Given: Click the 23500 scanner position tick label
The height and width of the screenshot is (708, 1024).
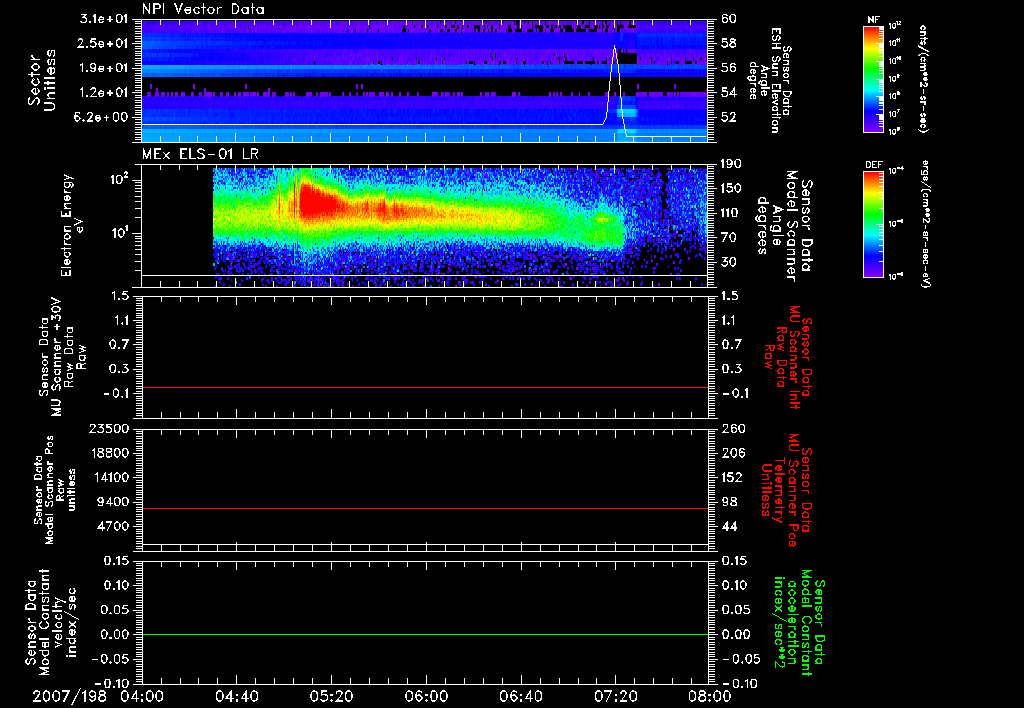Looking at the screenshot, I should [x=108, y=428].
